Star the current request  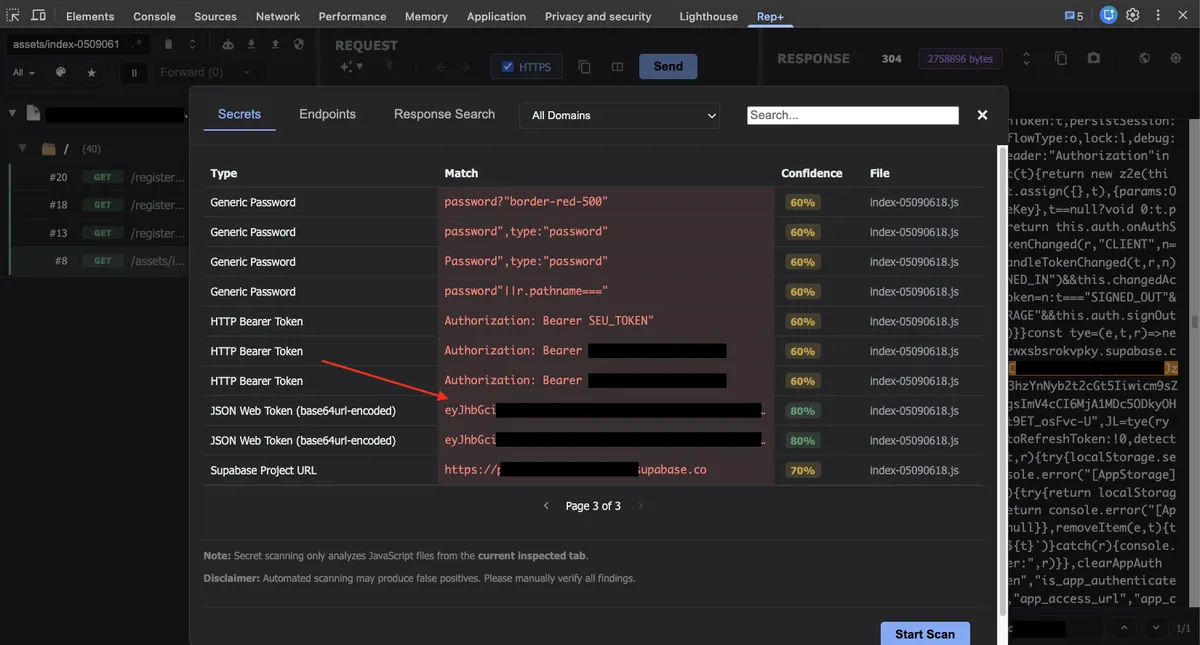pos(90,72)
